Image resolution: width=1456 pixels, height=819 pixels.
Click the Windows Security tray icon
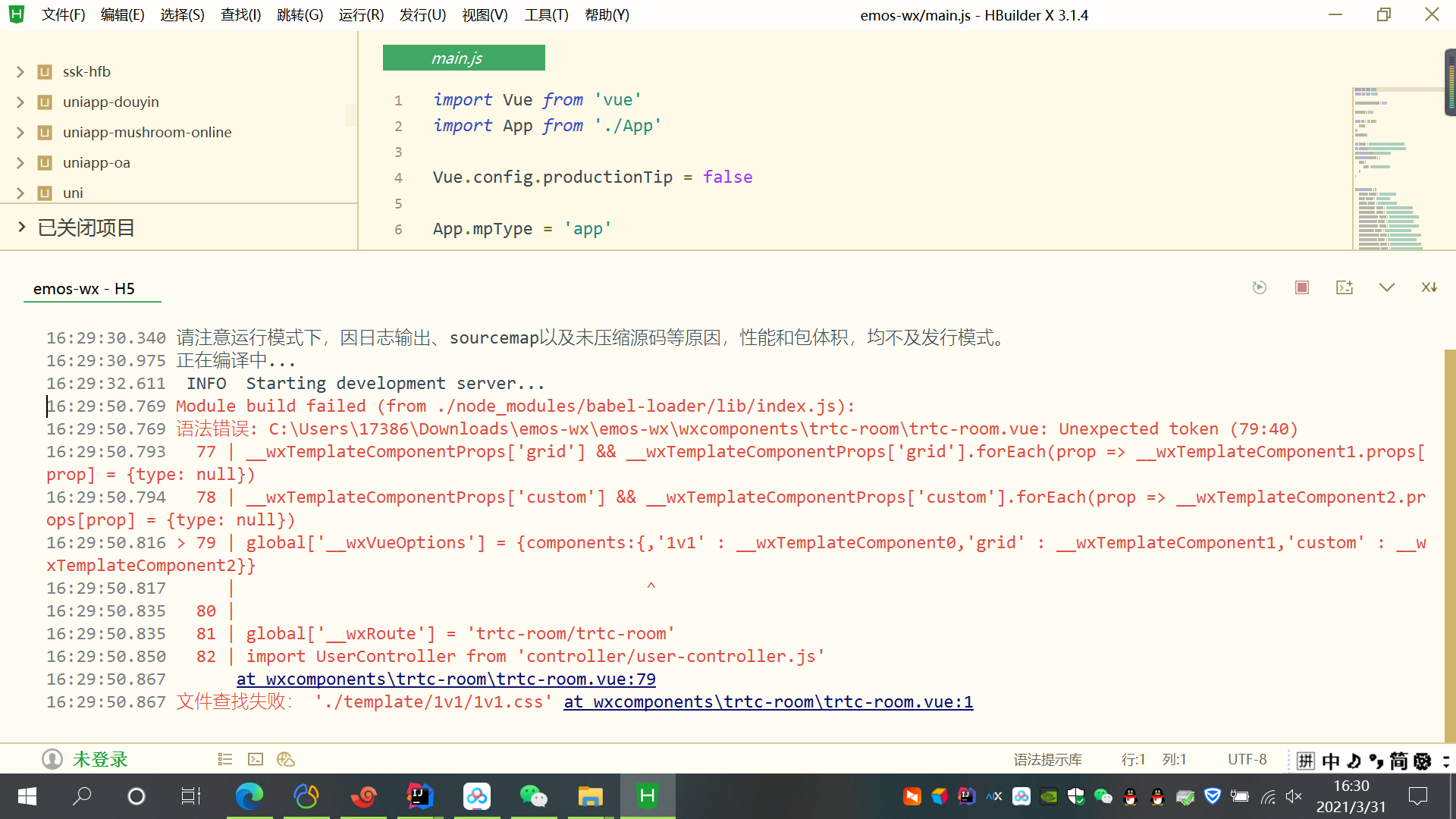click(x=1075, y=796)
